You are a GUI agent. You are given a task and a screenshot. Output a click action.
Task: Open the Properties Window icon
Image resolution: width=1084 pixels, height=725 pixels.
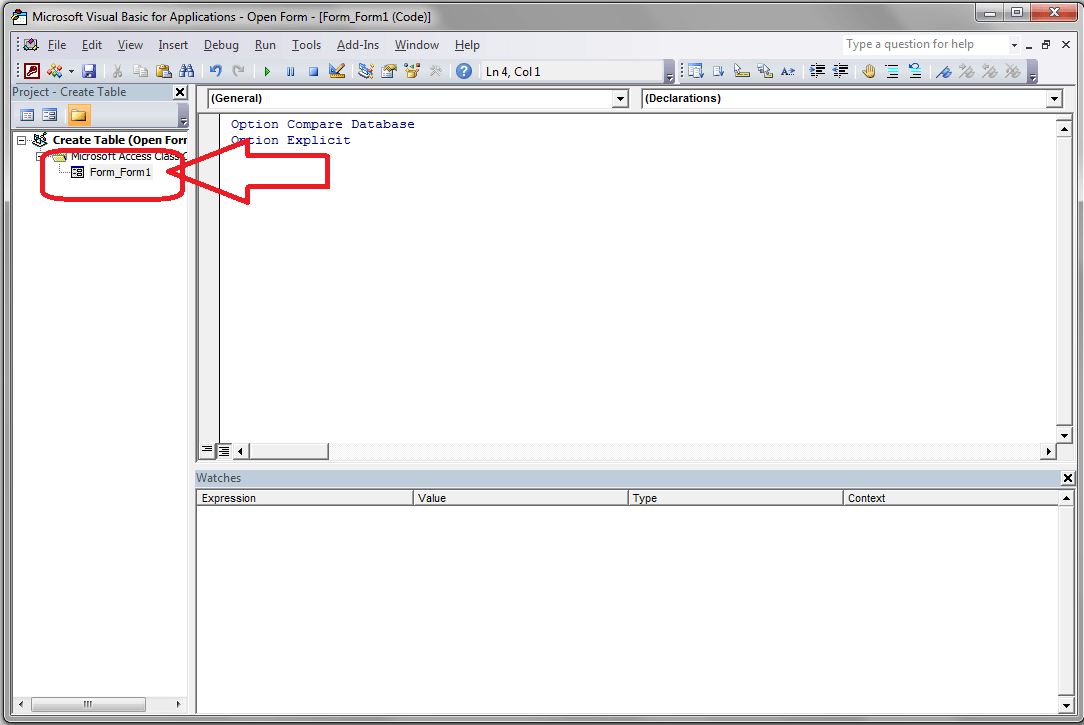(x=389, y=70)
